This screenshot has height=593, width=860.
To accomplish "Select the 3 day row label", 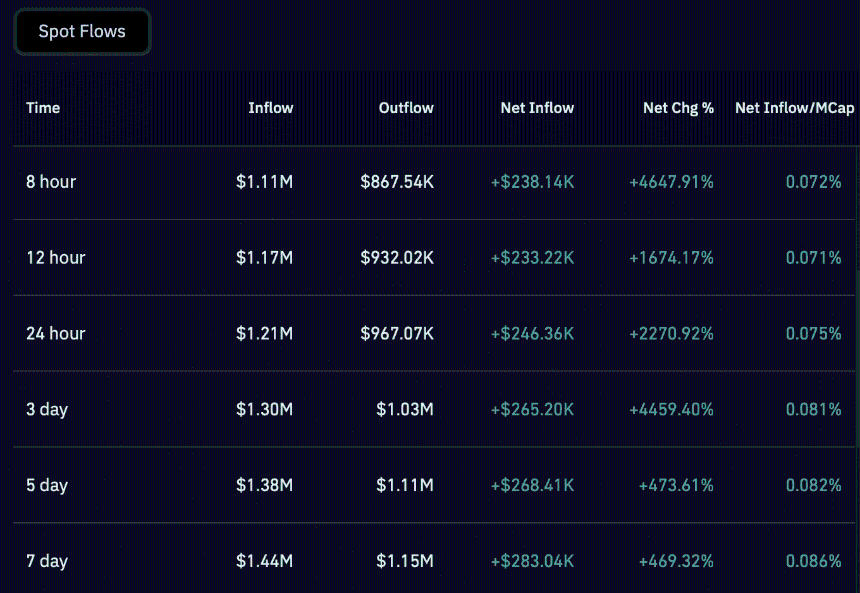I will pyautogui.click(x=47, y=409).
